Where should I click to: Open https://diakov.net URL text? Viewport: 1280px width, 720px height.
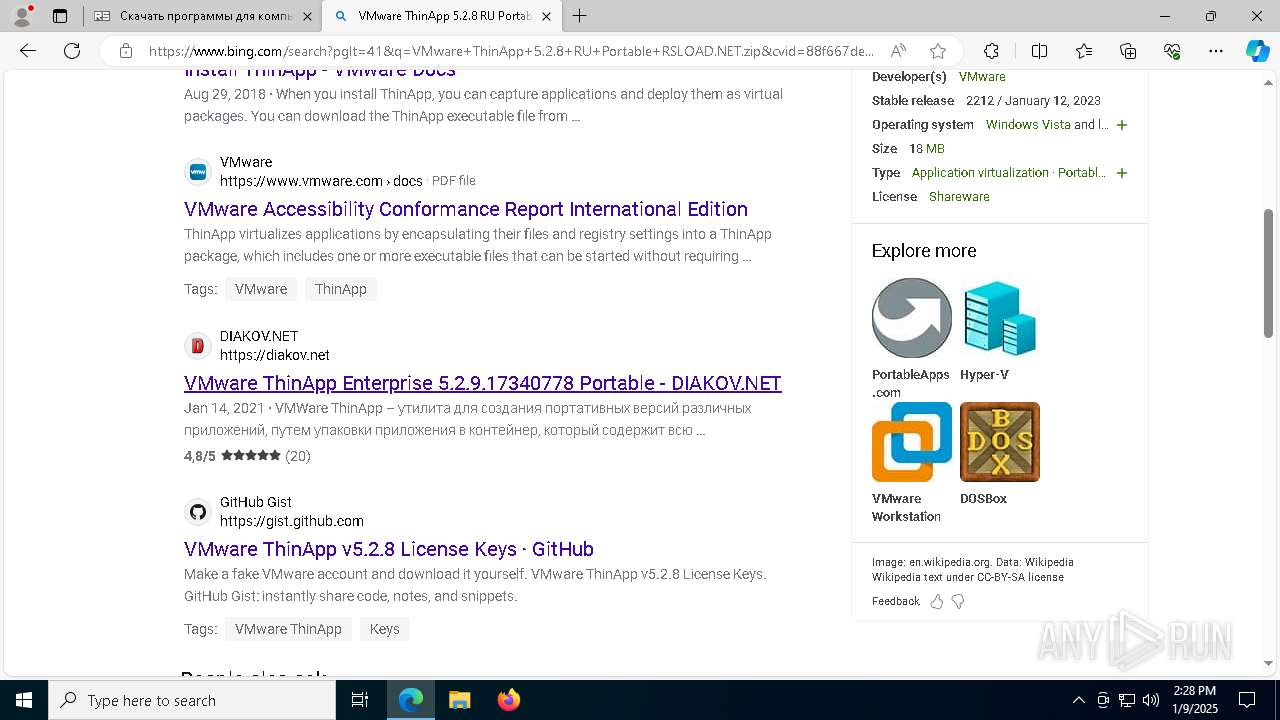[x=275, y=355]
